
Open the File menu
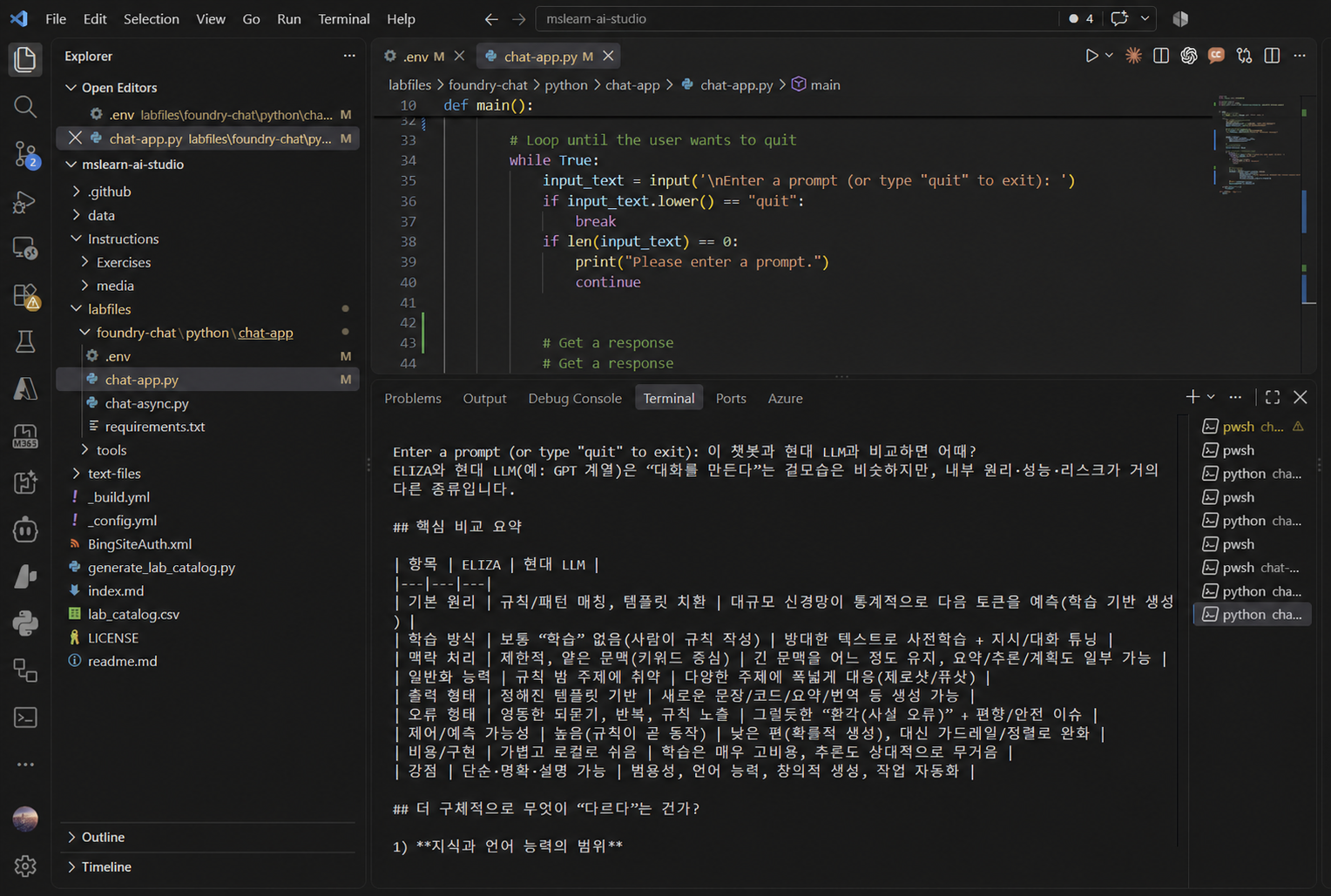(56, 18)
